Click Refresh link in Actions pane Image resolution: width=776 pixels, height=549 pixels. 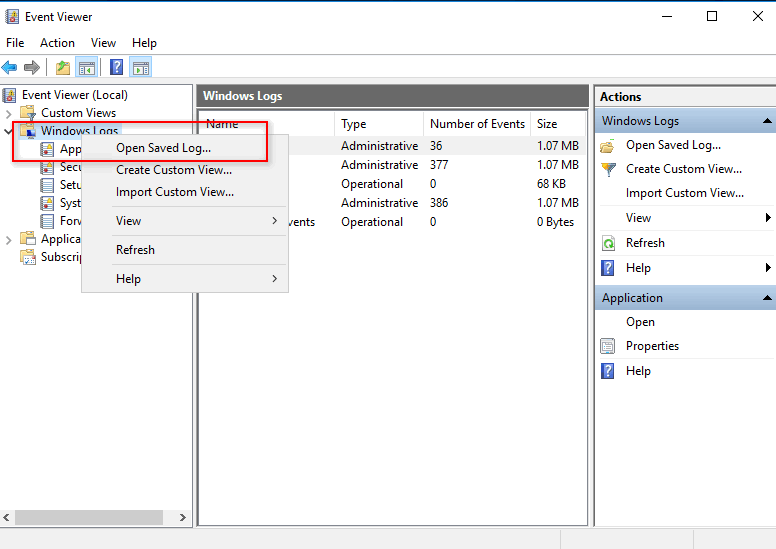(x=645, y=243)
